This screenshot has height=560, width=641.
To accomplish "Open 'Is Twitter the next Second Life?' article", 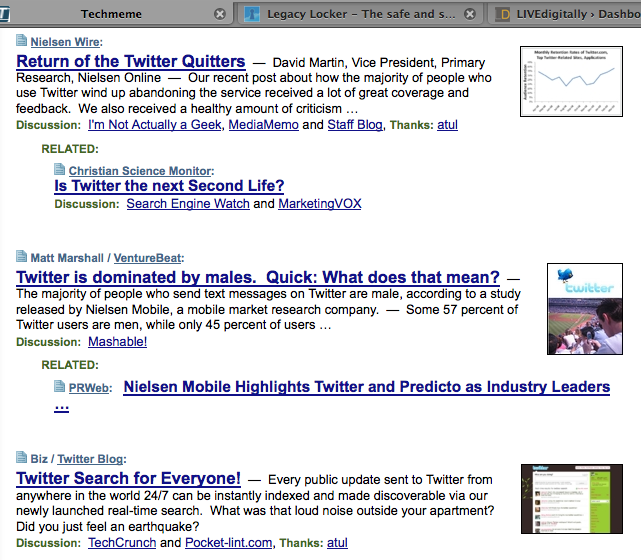I will tap(169, 186).
